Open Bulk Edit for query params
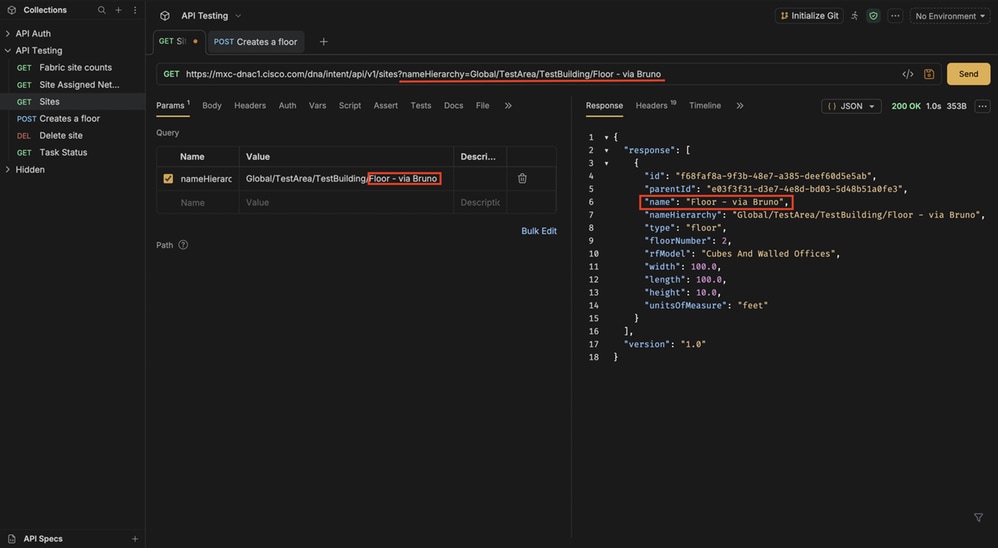Viewport: 998px width, 548px height. click(x=539, y=231)
